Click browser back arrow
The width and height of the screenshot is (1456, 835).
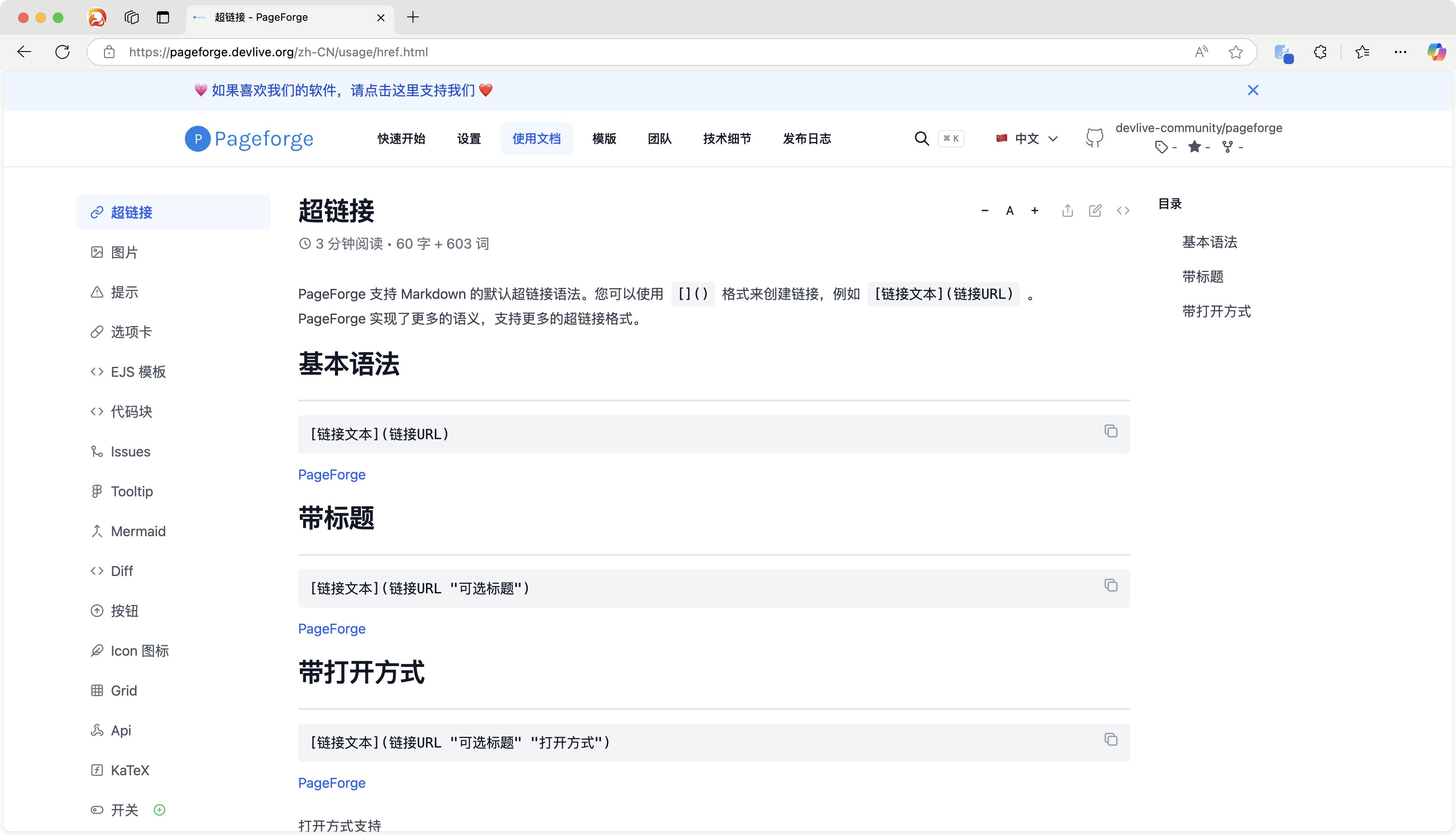[x=24, y=52]
